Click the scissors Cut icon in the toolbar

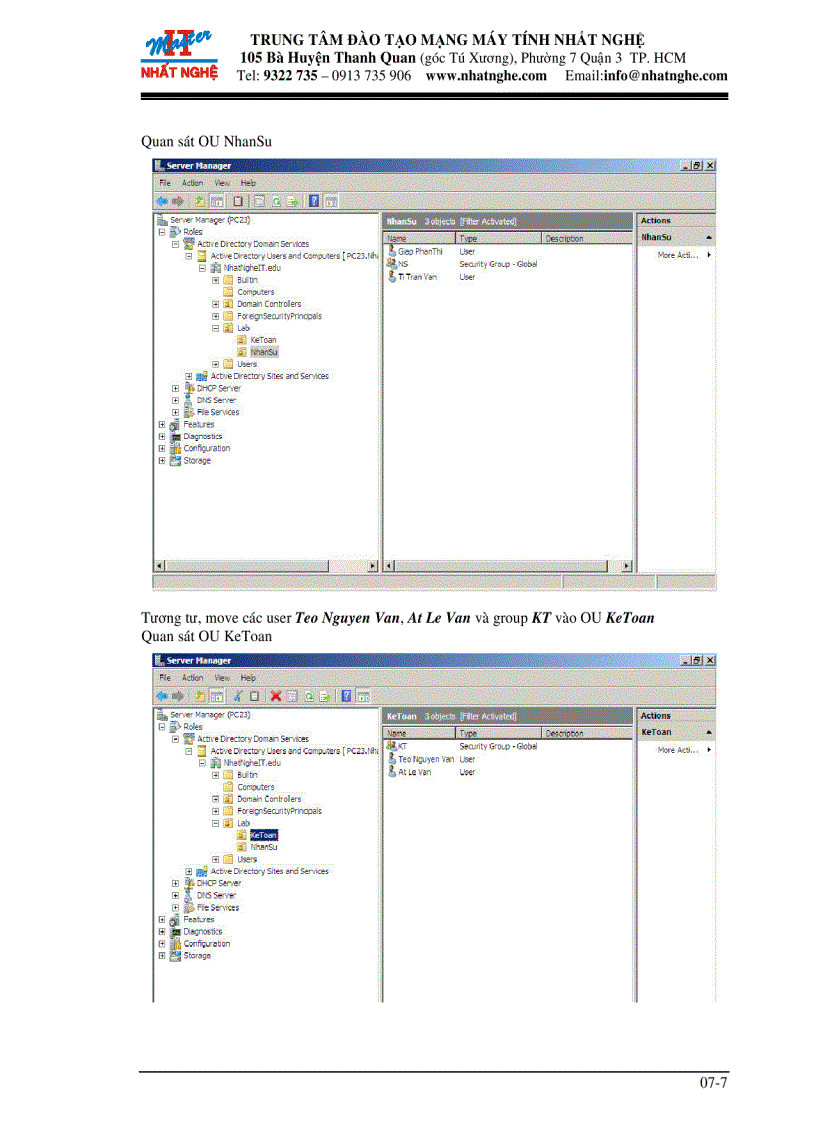239,696
